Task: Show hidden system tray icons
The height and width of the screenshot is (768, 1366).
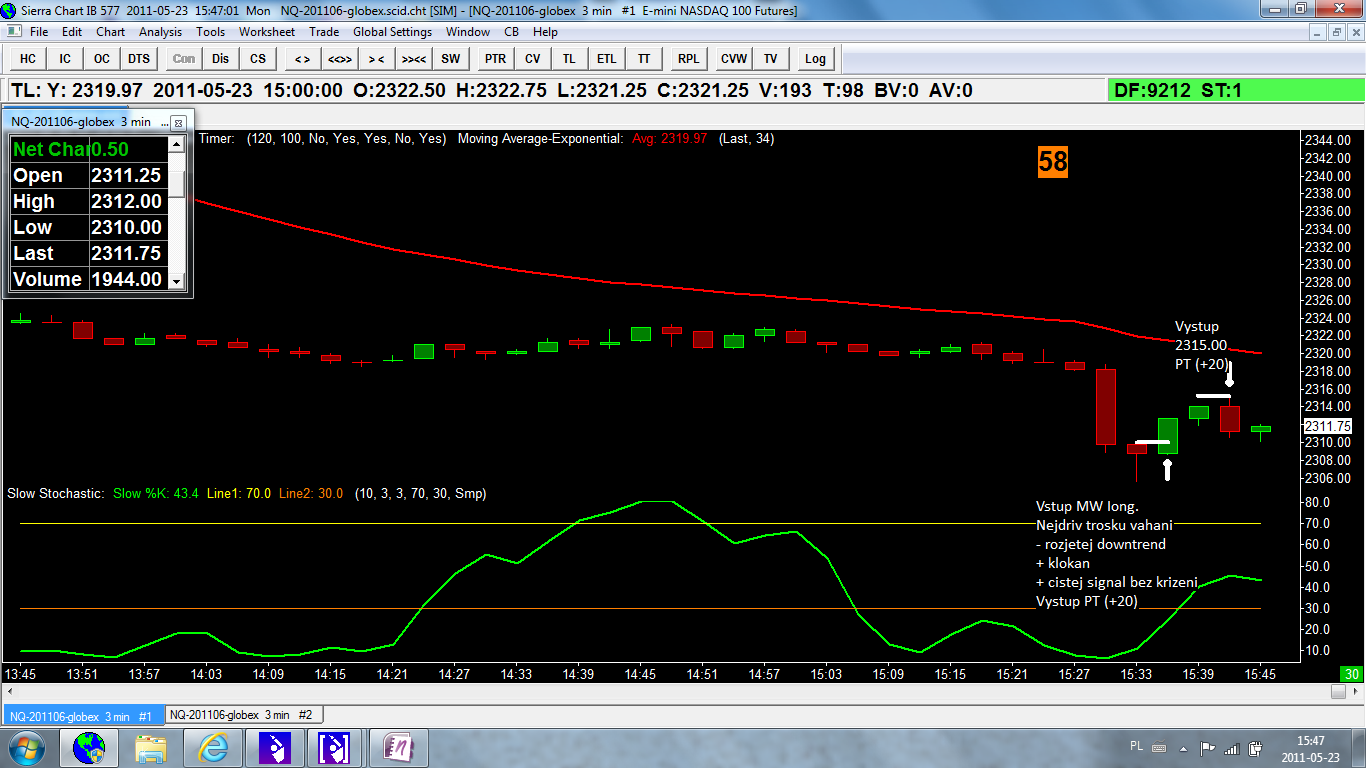Action: tap(1183, 747)
